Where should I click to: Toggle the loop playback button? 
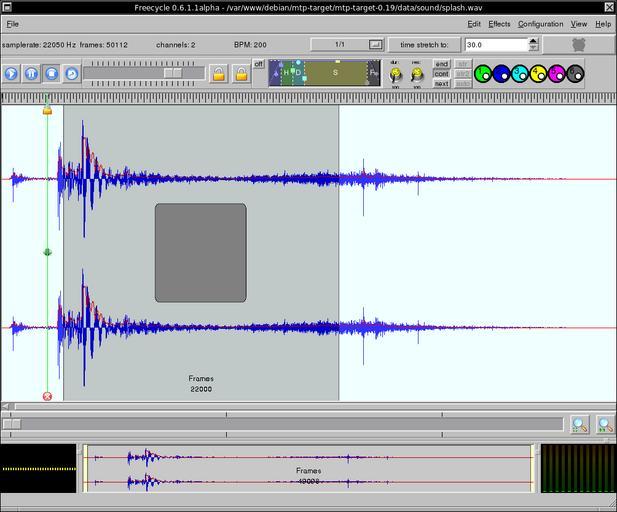71,73
